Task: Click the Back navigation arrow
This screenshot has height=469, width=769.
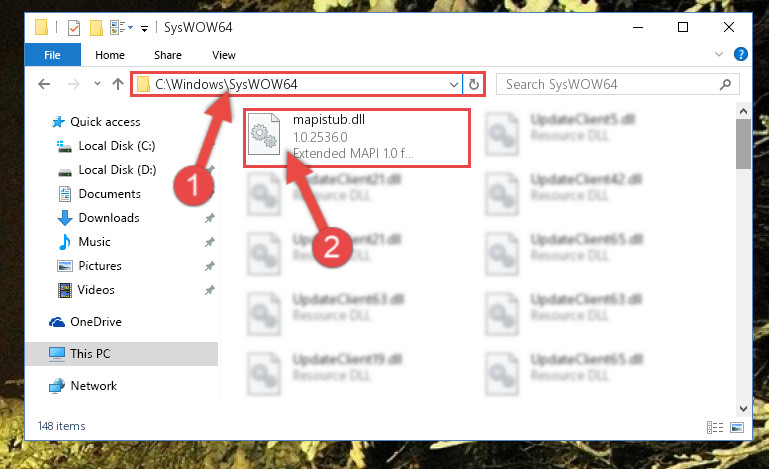Action: pyautogui.click(x=44, y=84)
